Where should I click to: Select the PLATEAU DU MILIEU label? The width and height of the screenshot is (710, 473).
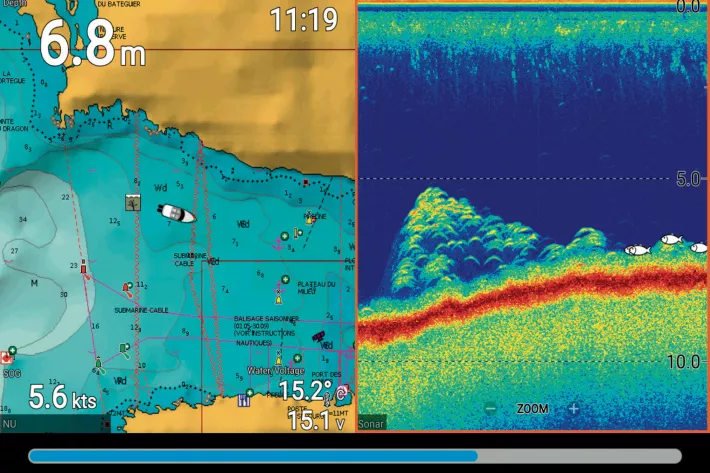coord(316,288)
